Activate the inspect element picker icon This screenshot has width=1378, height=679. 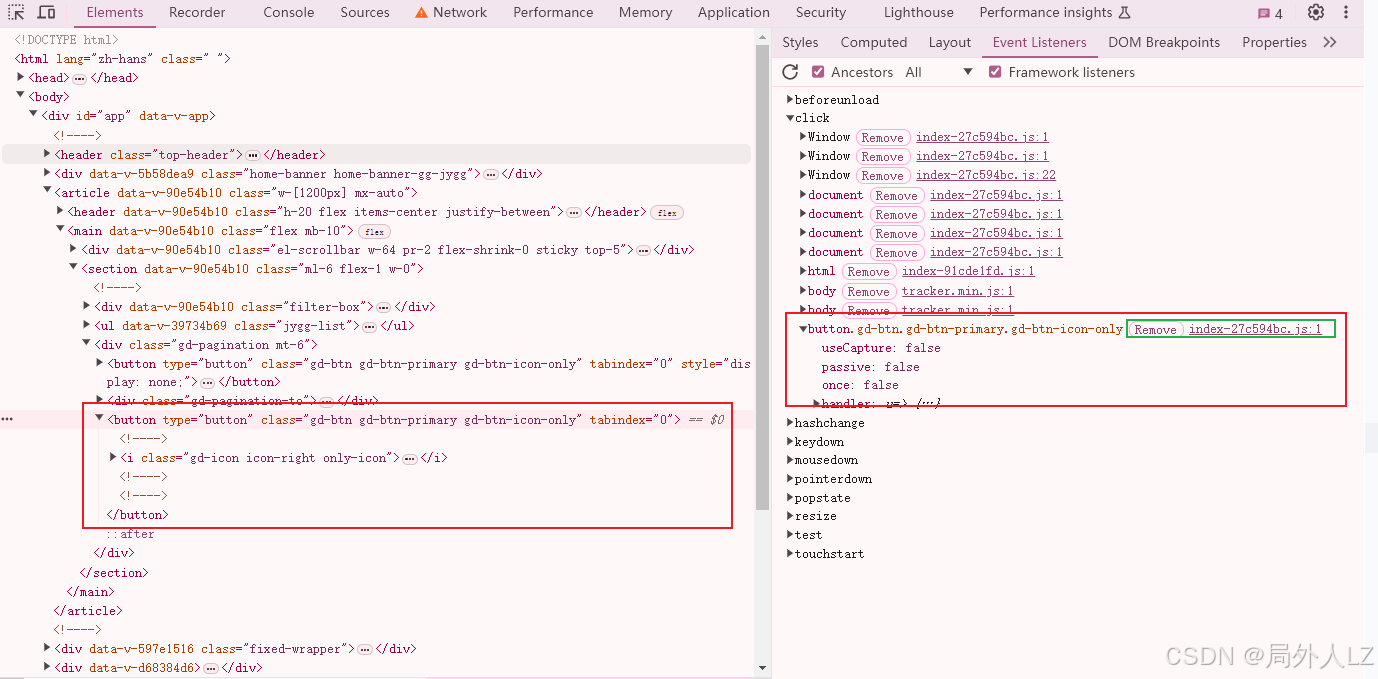17,13
